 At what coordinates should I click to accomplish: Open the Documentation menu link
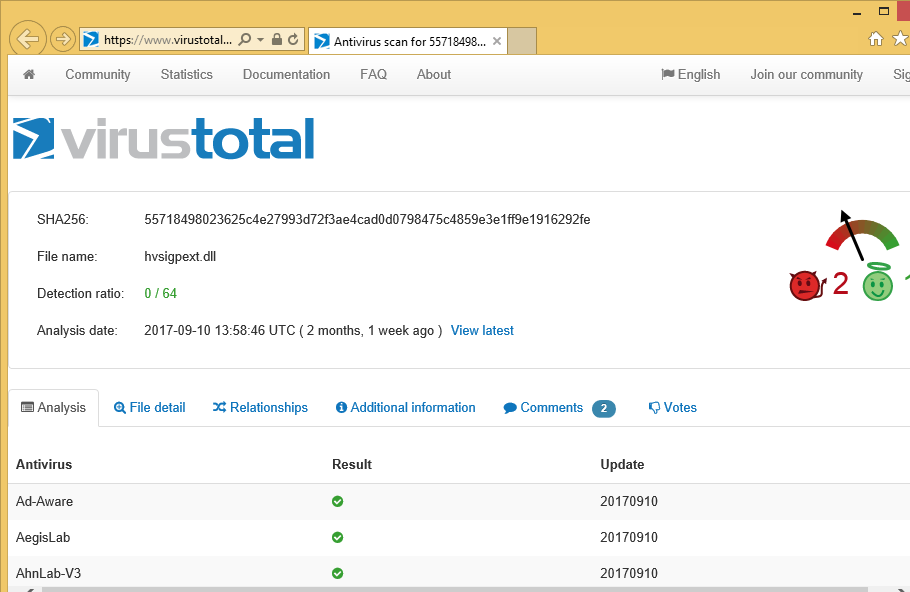click(x=286, y=75)
